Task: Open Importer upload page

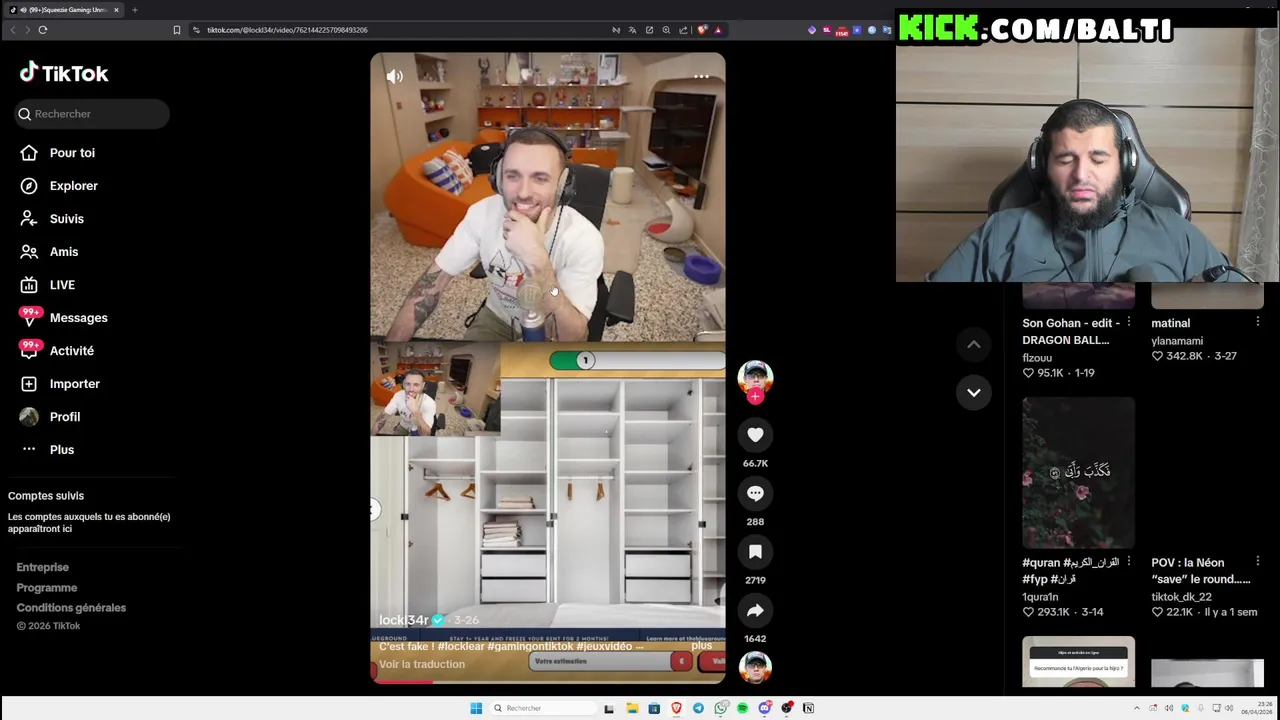Action: click(x=60, y=384)
